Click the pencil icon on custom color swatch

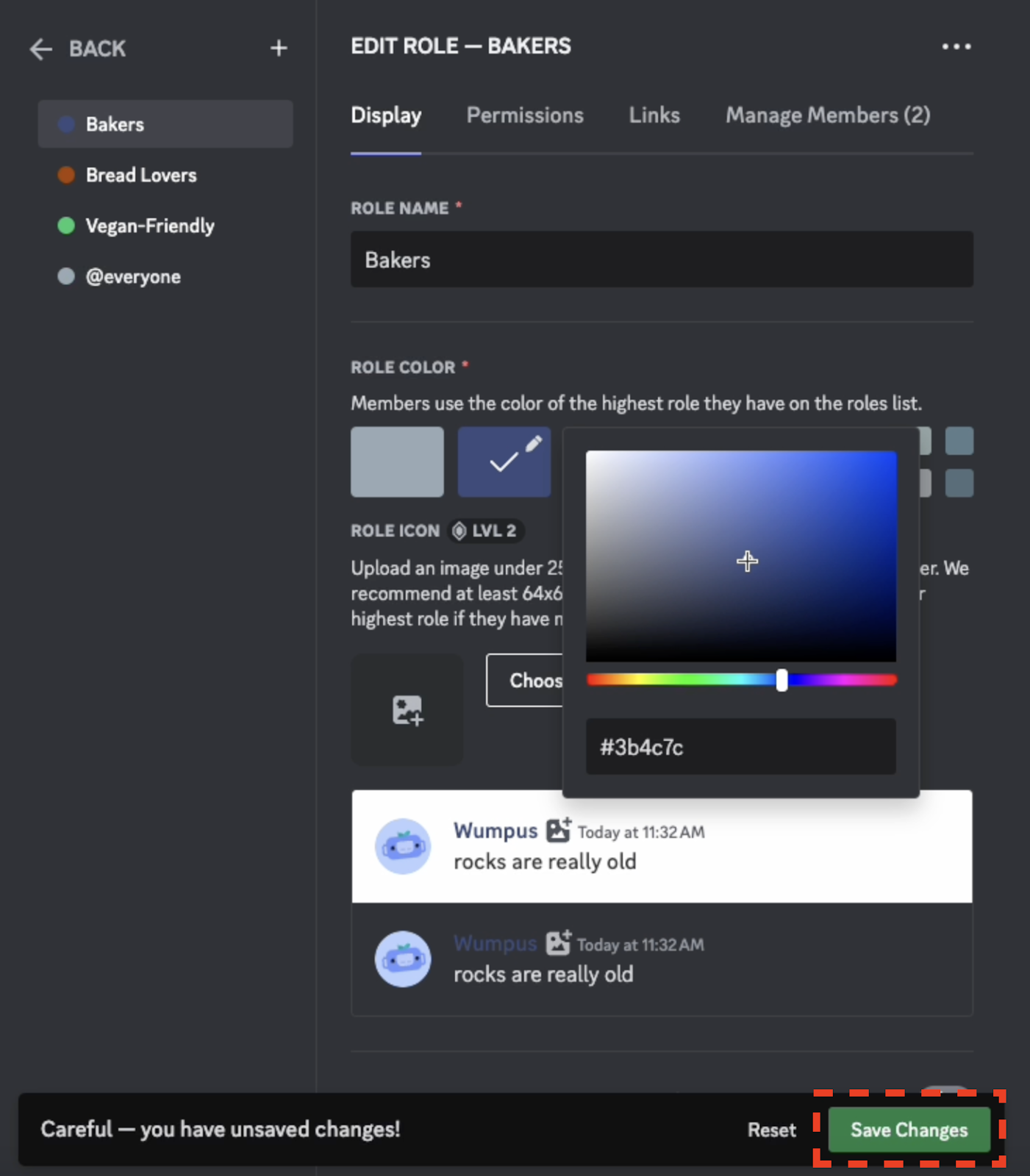pyautogui.click(x=534, y=444)
